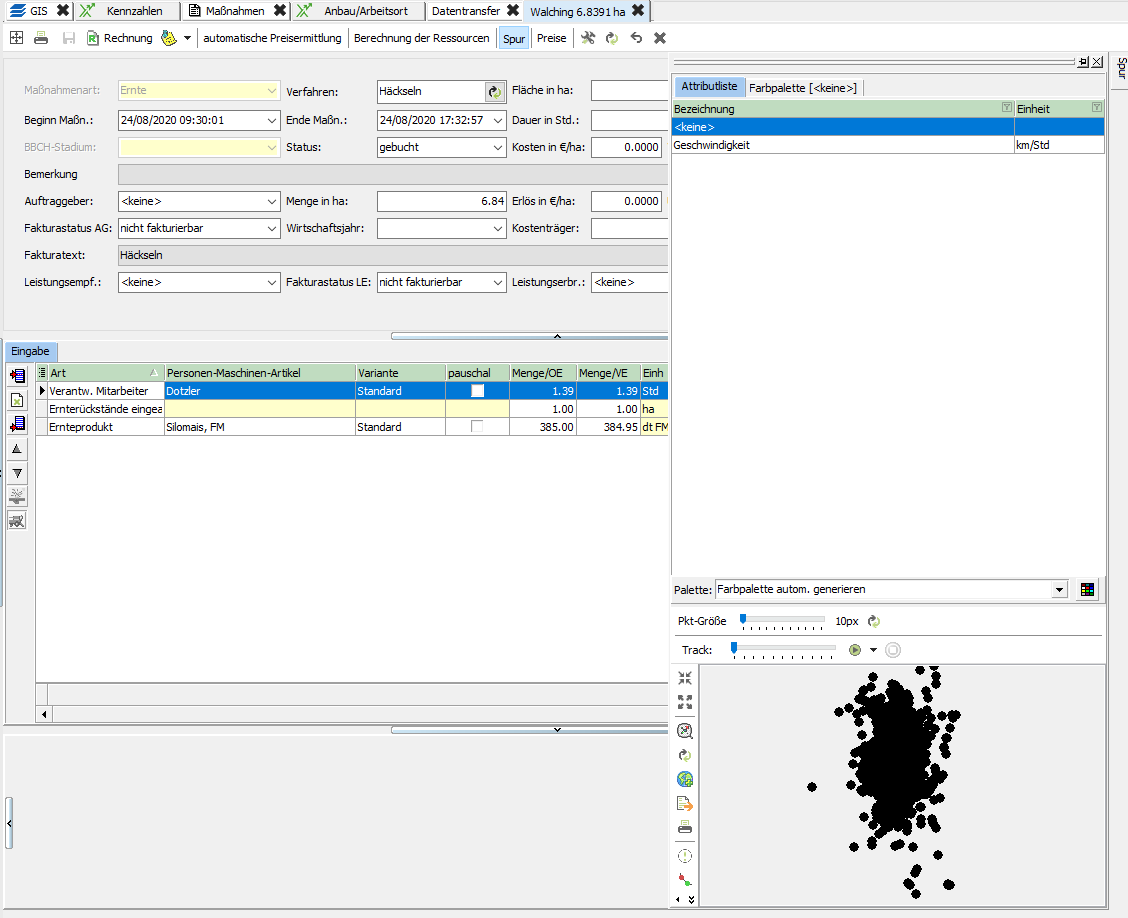The width and height of the screenshot is (1128, 918).
Task: Toggle pauschal checkbox in Verantw. Mitarbeiter row
Action: pos(477,391)
